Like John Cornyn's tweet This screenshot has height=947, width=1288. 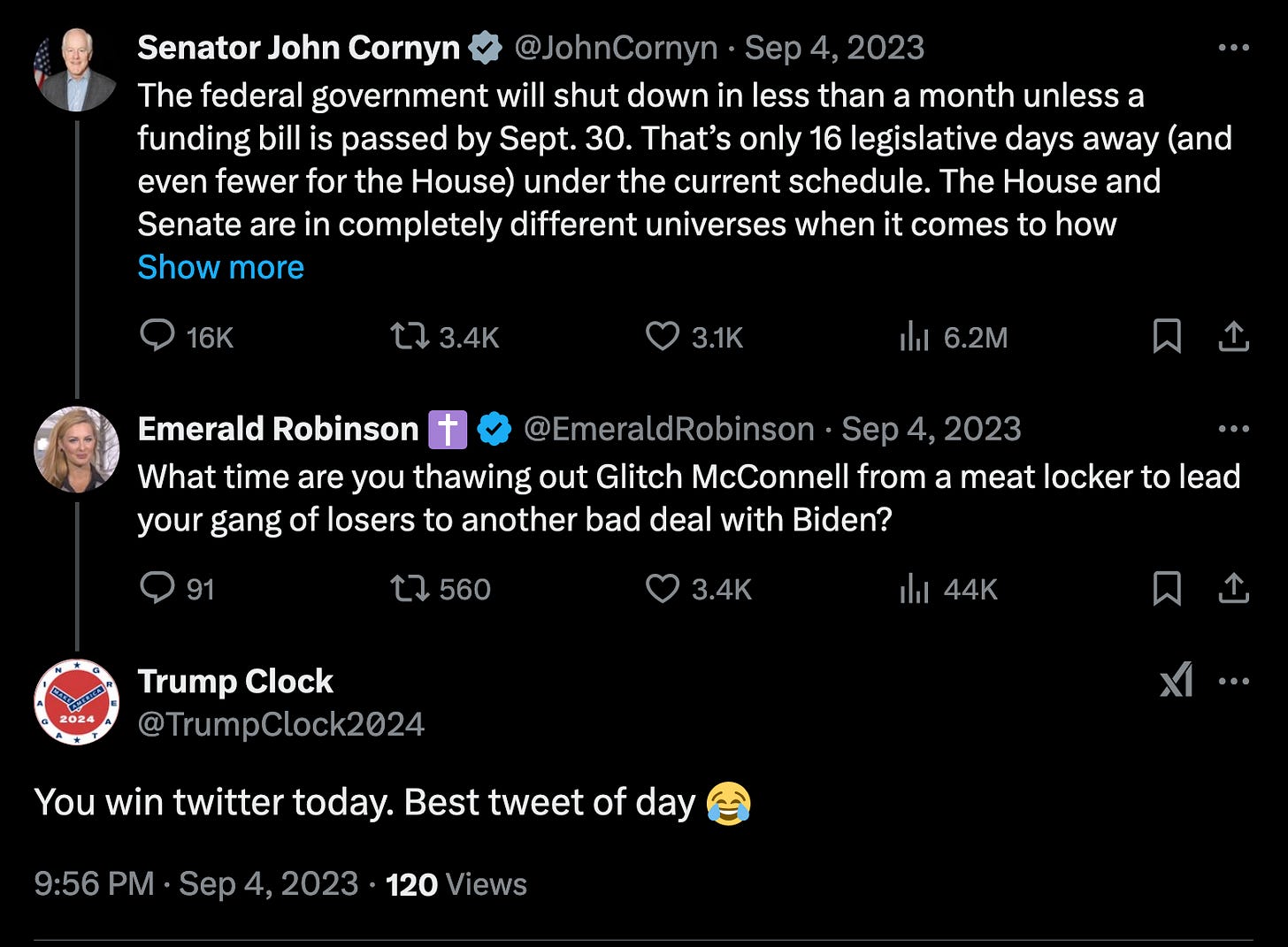point(662,336)
